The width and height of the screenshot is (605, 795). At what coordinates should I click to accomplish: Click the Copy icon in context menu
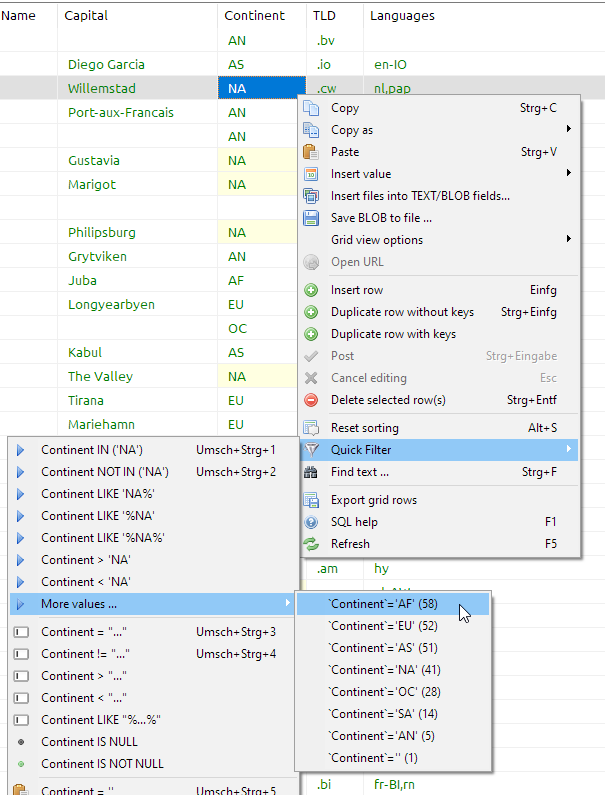click(311, 108)
